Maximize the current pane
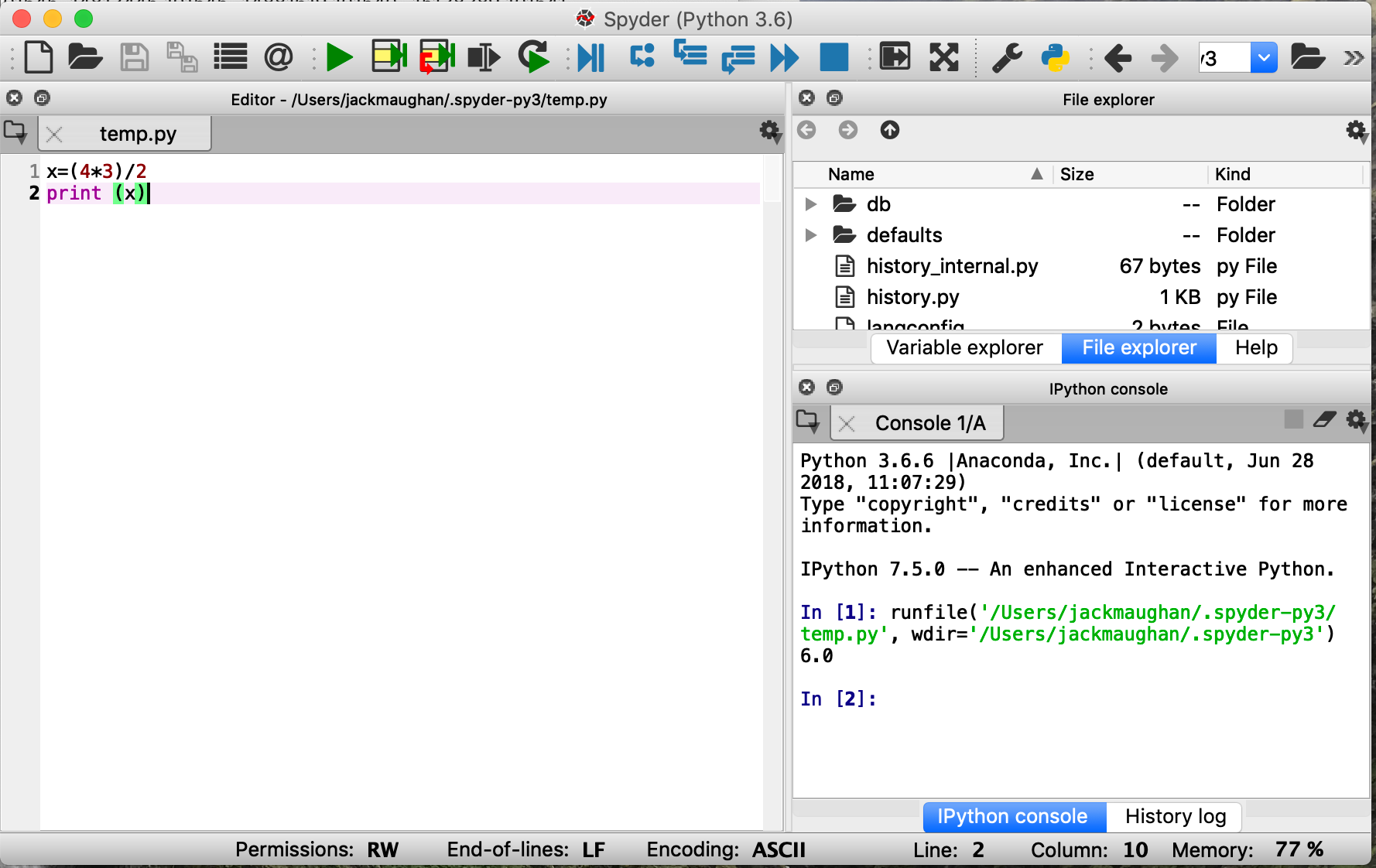 895,56
